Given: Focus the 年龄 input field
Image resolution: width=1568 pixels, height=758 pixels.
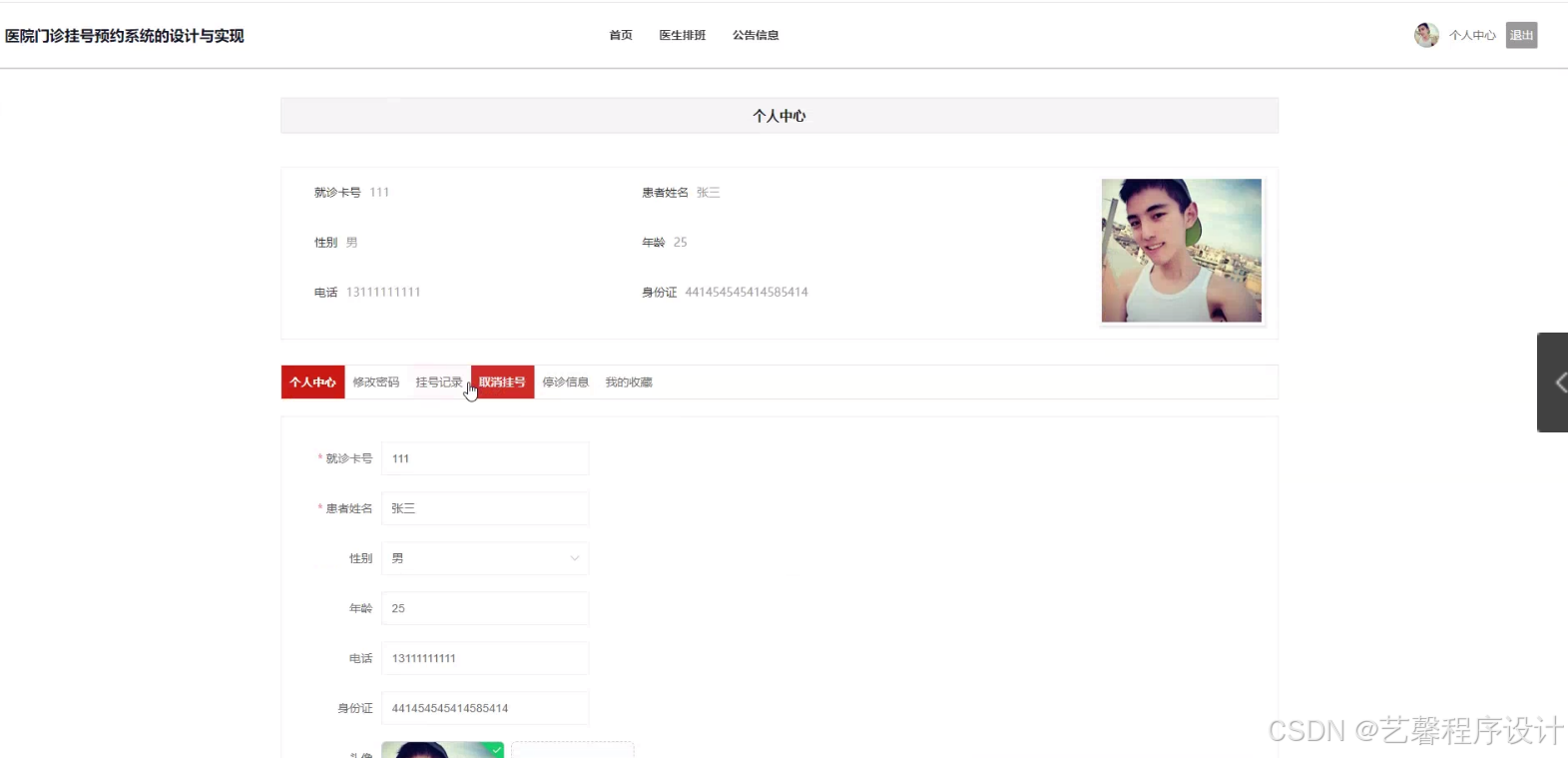Looking at the screenshot, I should coord(485,608).
